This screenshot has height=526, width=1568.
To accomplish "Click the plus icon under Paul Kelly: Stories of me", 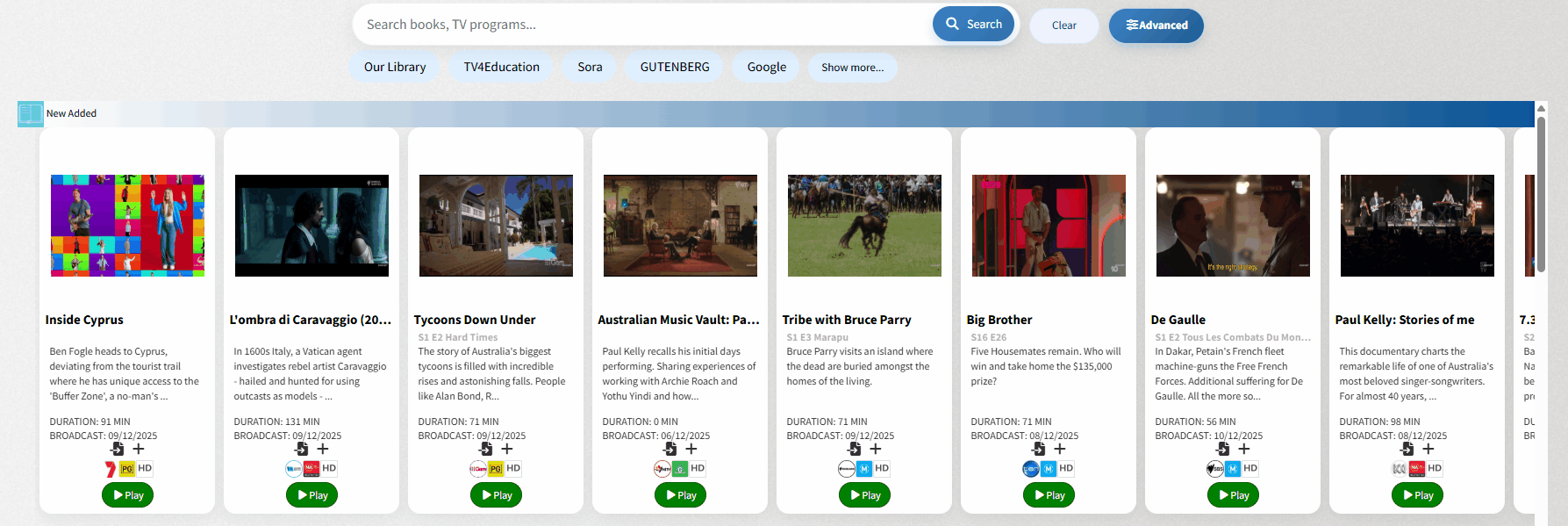I will [x=1428, y=449].
